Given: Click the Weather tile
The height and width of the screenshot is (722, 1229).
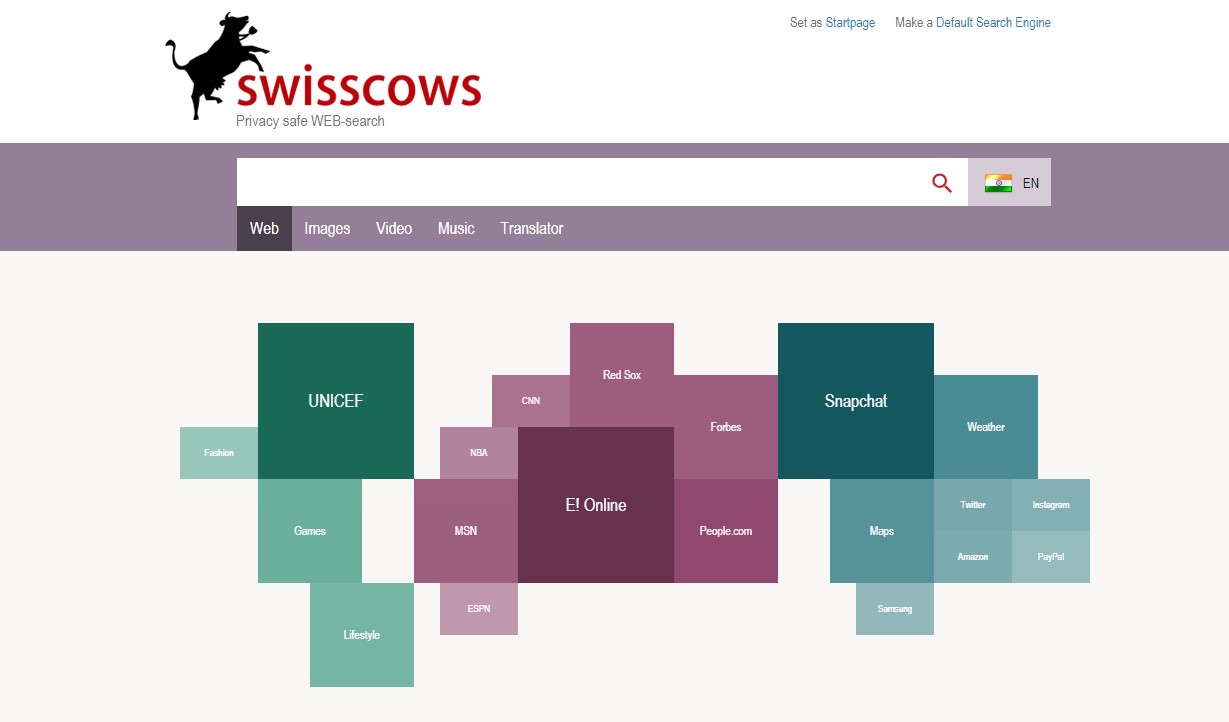Looking at the screenshot, I should tap(986, 427).
